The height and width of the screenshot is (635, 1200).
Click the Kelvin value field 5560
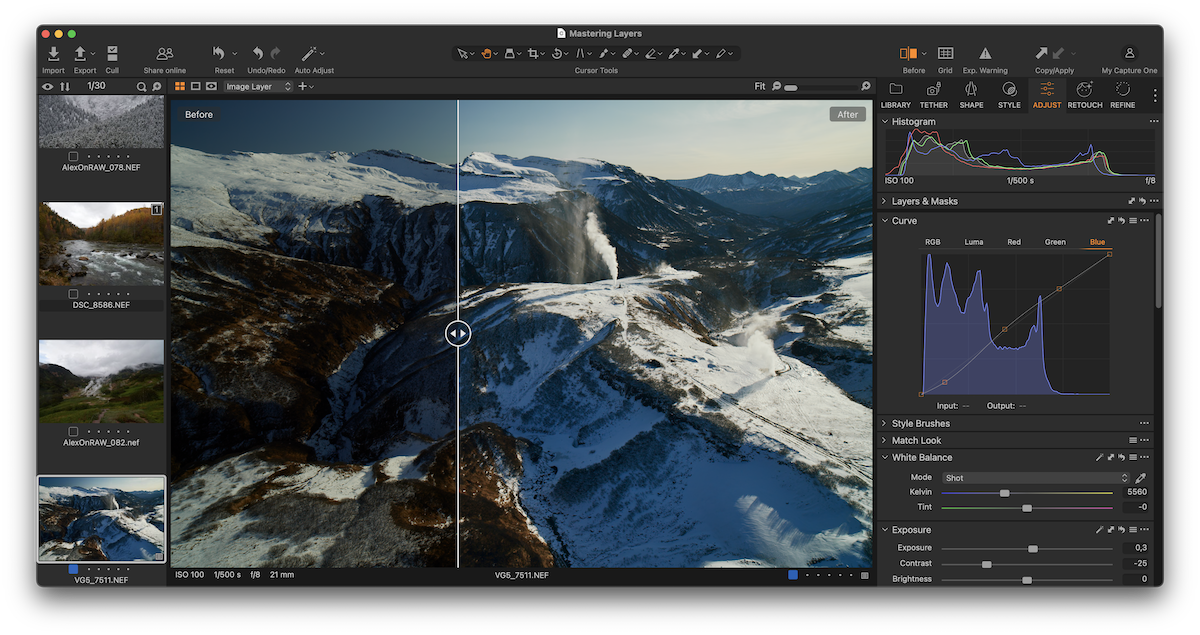pyautogui.click(x=1135, y=493)
